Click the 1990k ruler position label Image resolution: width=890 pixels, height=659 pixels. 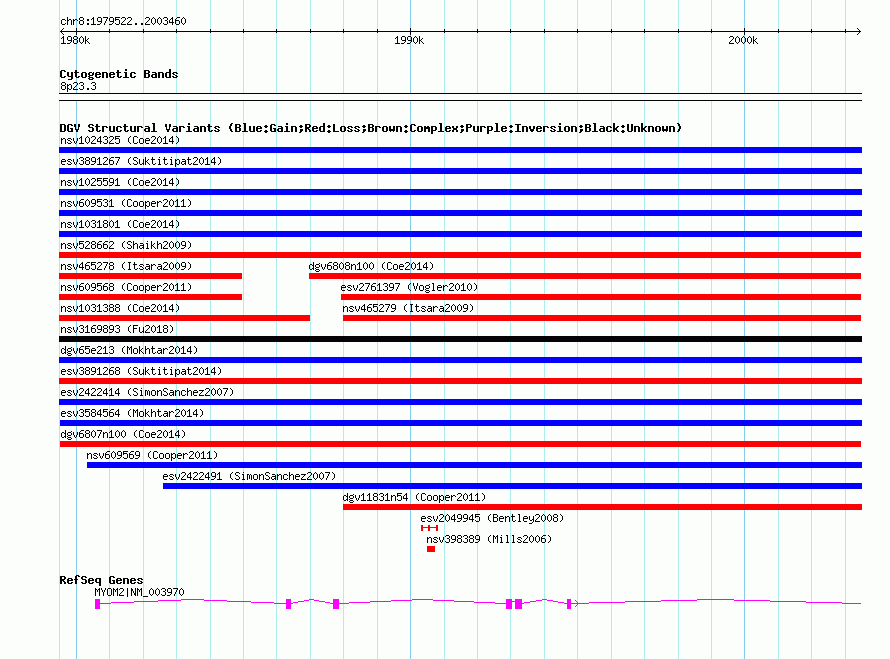408,40
